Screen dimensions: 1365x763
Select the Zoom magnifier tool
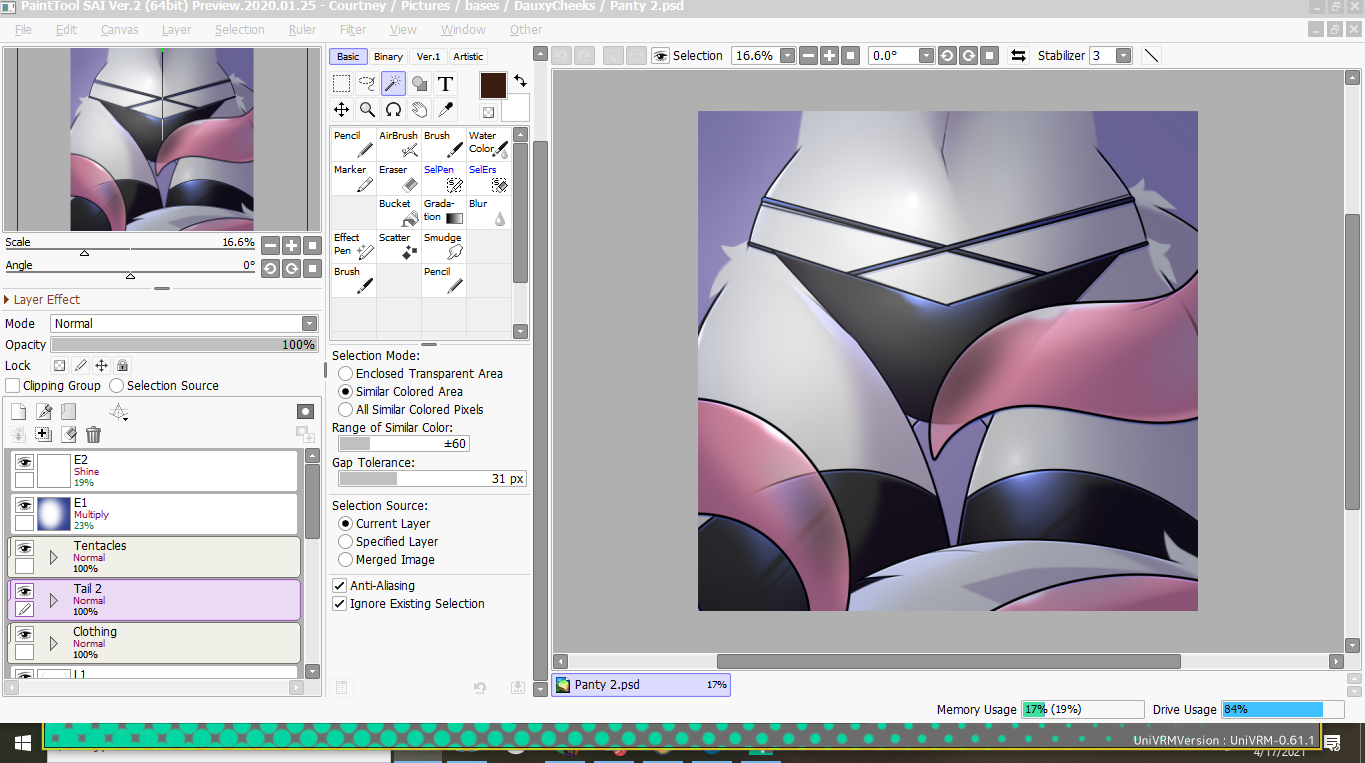(367, 110)
